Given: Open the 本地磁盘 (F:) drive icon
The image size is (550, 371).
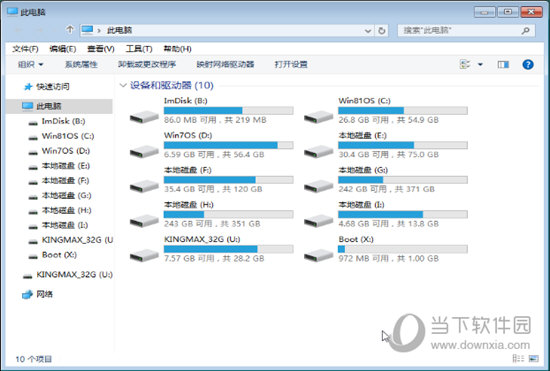Looking at the screenshot, I should click(144, 186).
